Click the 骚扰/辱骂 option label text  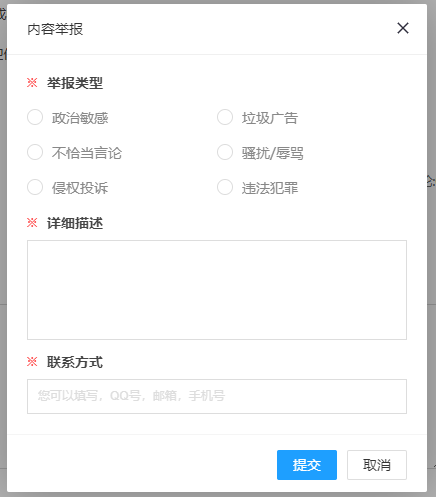click(x=273, y=153)
